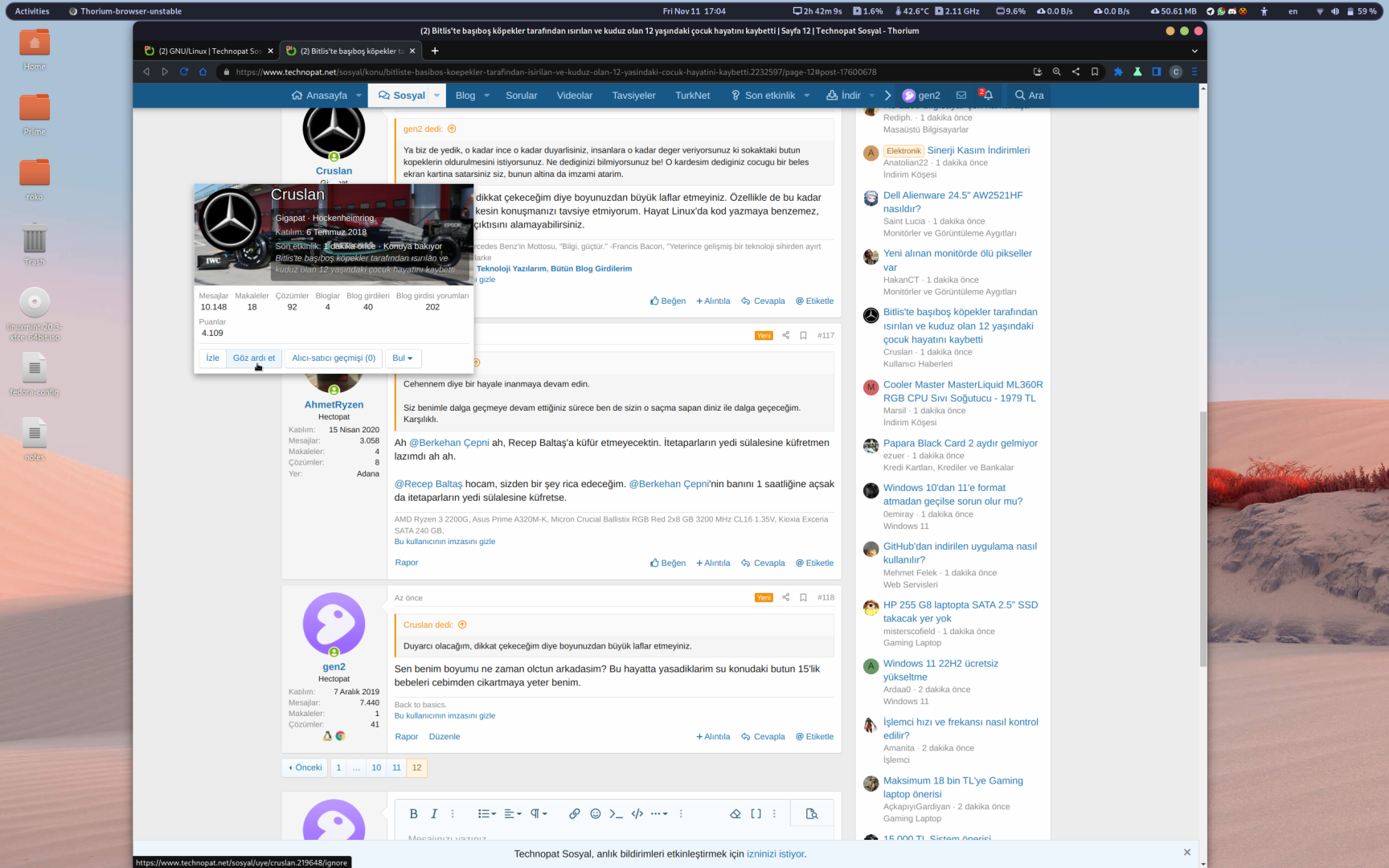The width and height of the screenshot is (1389, 868).
Task: Bookmark post #118
Action: [803, 597]
